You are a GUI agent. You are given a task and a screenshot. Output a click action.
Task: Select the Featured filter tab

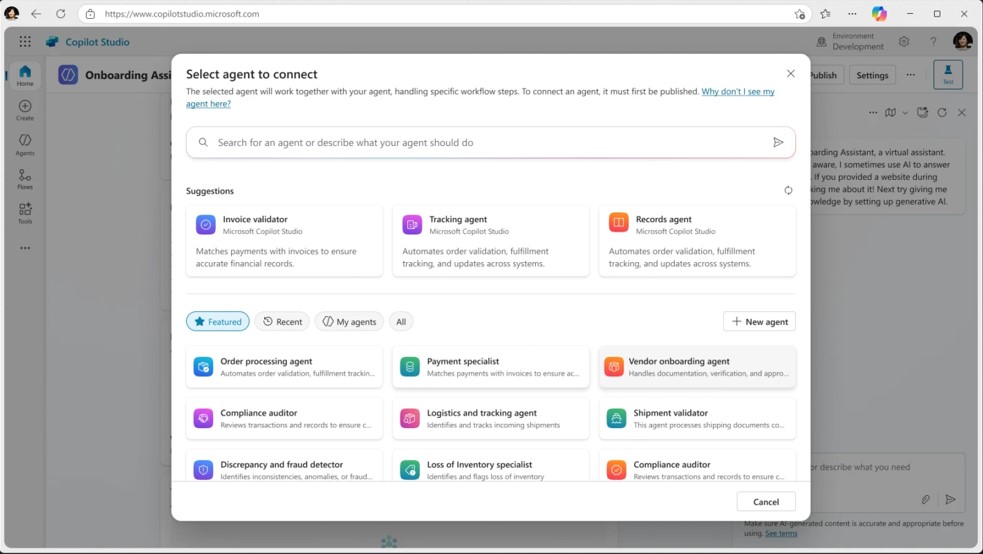218,321
